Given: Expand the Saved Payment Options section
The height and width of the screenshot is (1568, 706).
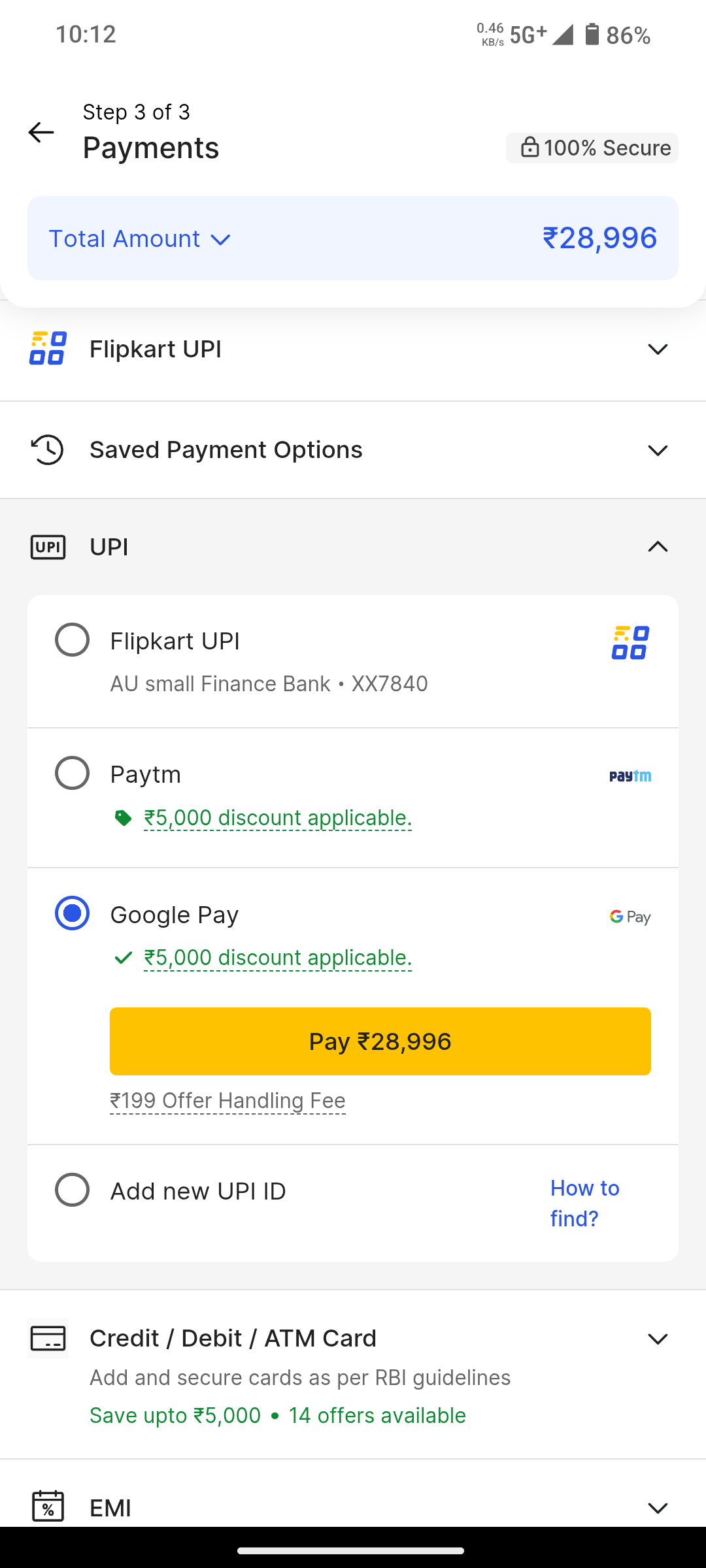Looking at the screenshot, I should (657, 450).
